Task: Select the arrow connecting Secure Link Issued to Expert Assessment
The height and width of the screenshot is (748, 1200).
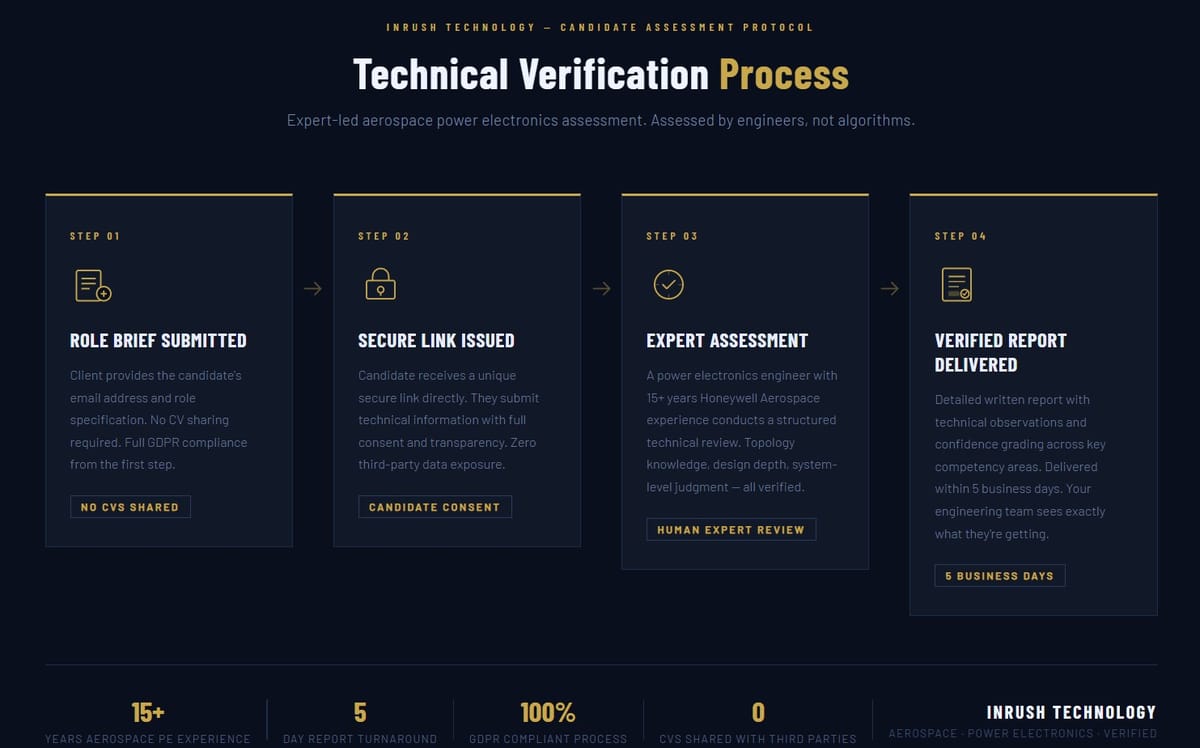Action: pos(601,288)
